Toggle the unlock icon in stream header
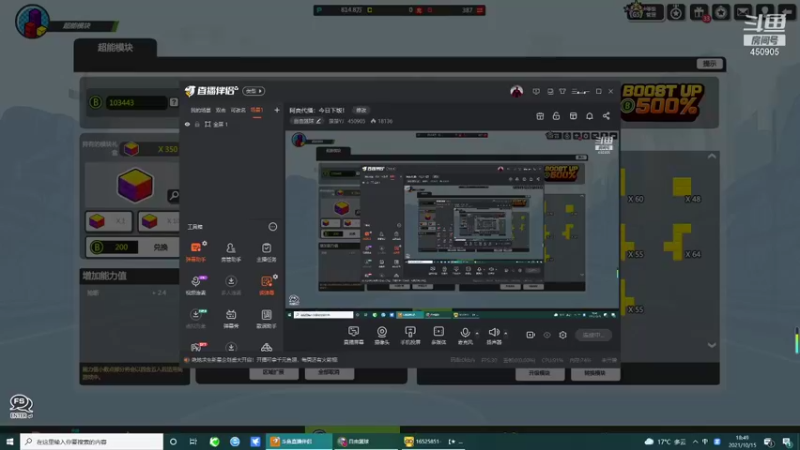Screen dimensions: 800x450 click(x=556, y=116)
